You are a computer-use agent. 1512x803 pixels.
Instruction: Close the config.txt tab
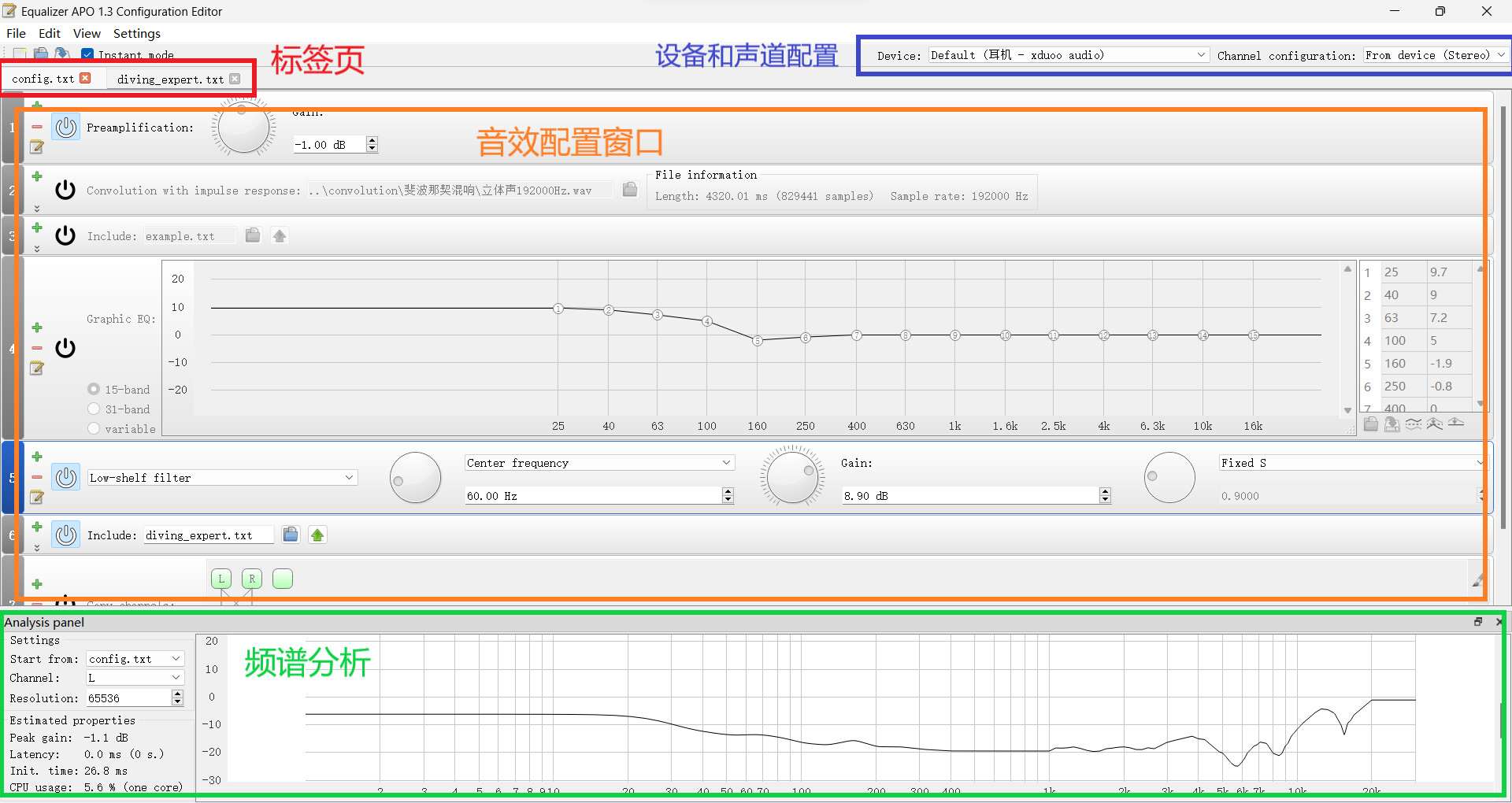point(85,79)
